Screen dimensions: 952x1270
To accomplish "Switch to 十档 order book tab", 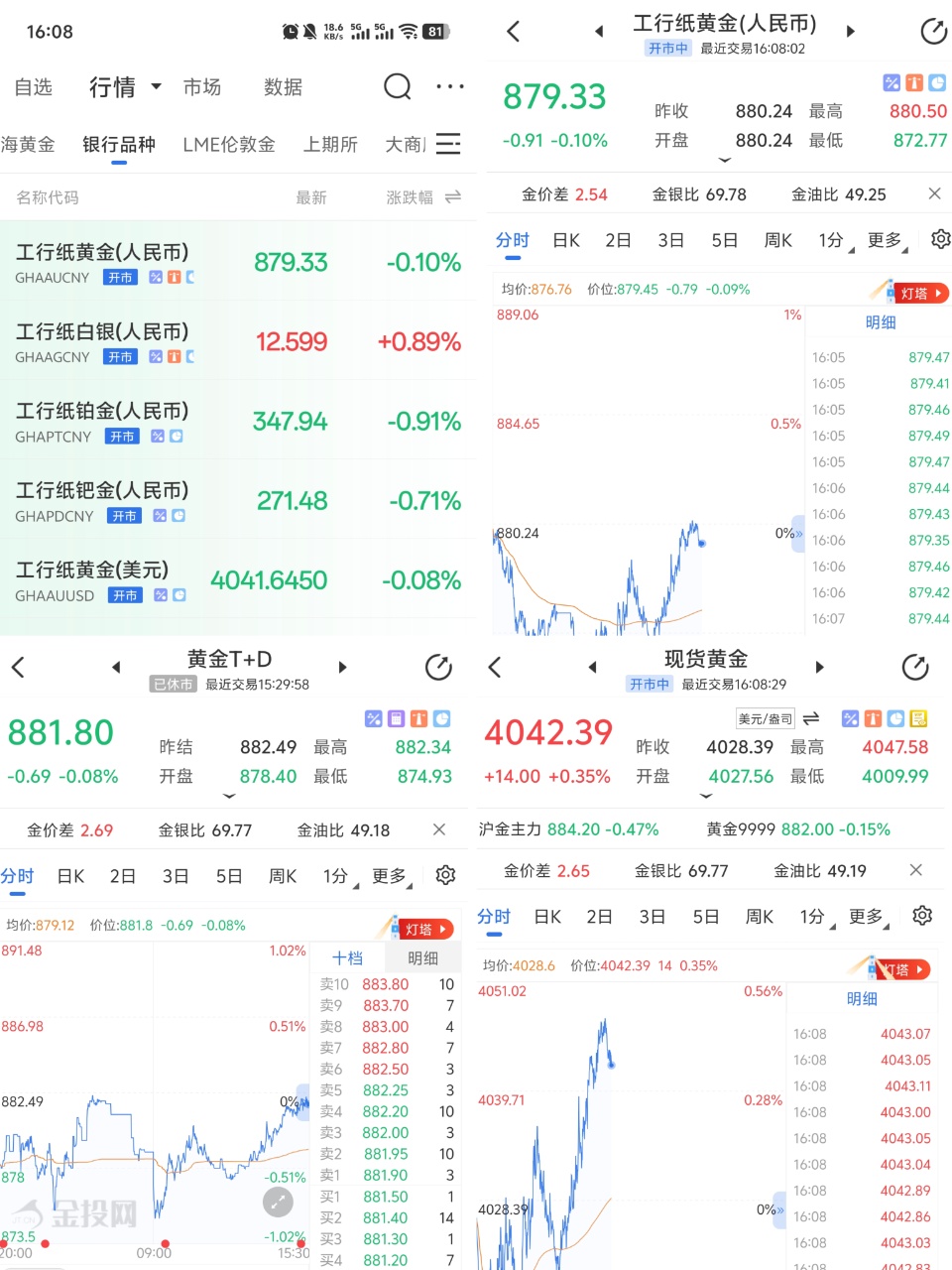I will pyautogui.click(x=347, y=957).
